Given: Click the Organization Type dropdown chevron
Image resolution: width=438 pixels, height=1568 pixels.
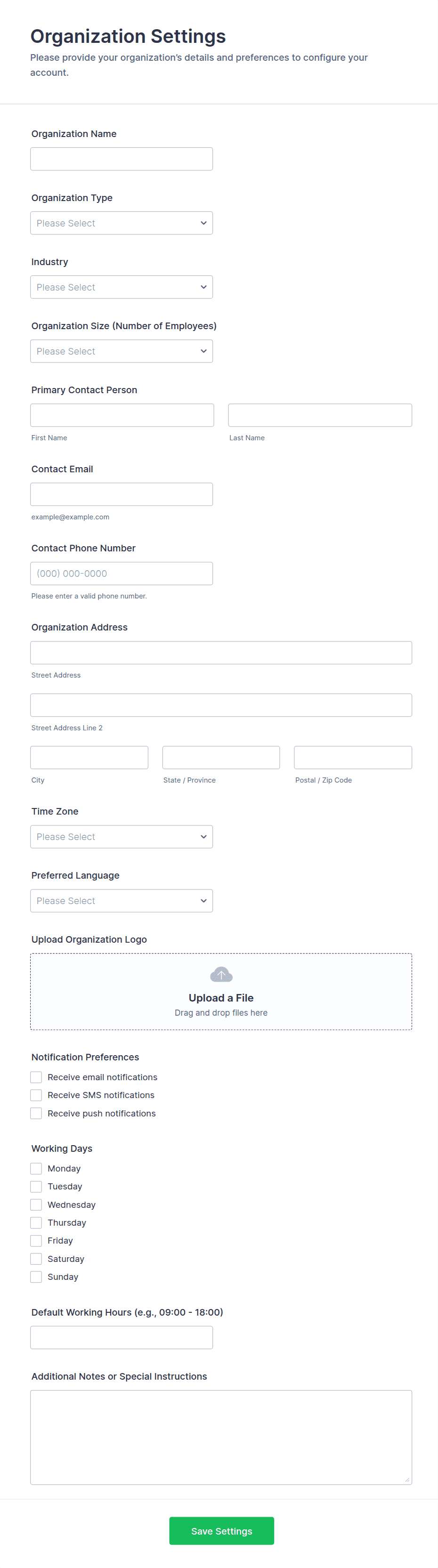Looking at the screenshot, I should point(203,223).
